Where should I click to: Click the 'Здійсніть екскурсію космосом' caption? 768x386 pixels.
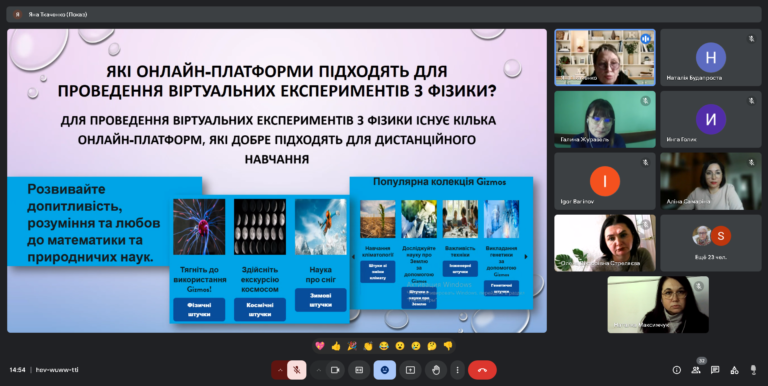click(x=260, y=280)
